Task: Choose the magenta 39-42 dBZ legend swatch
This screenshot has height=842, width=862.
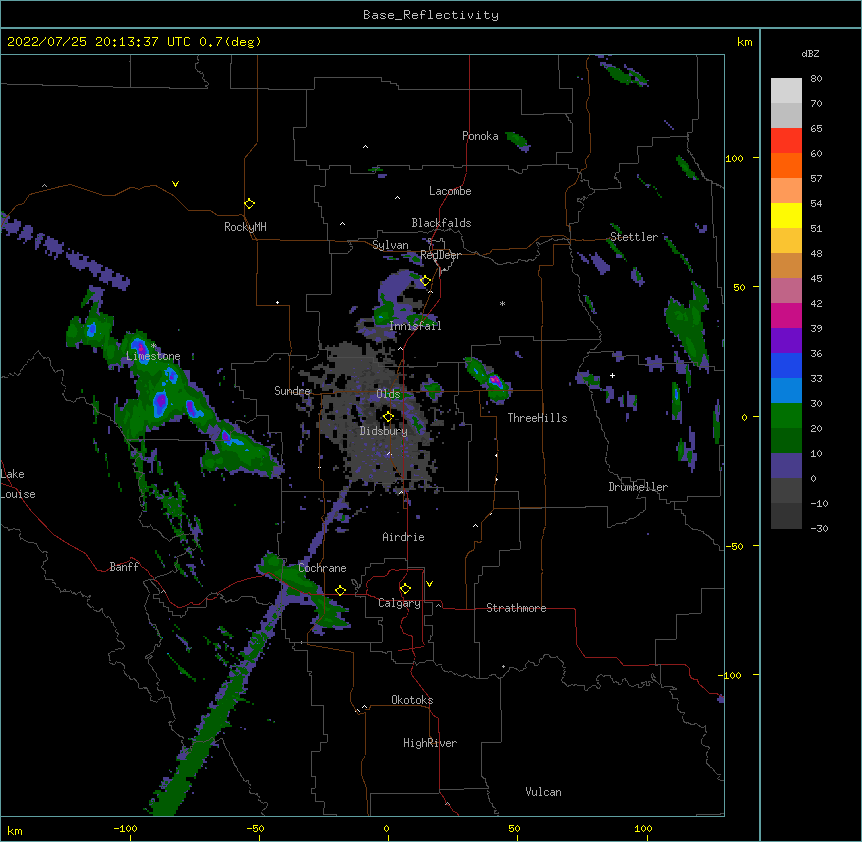Action: coord(786,315)
